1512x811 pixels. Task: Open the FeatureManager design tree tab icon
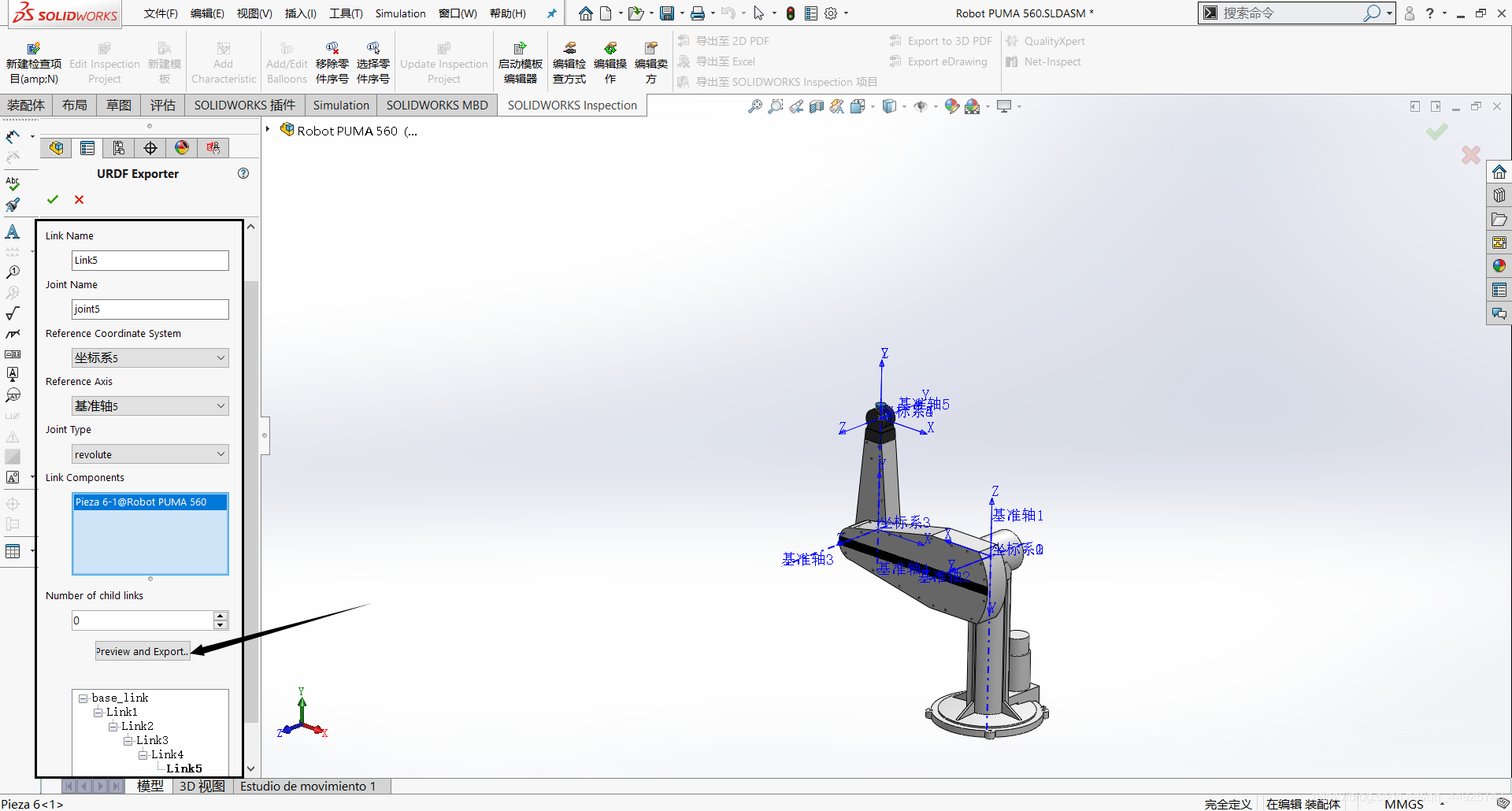56,148
